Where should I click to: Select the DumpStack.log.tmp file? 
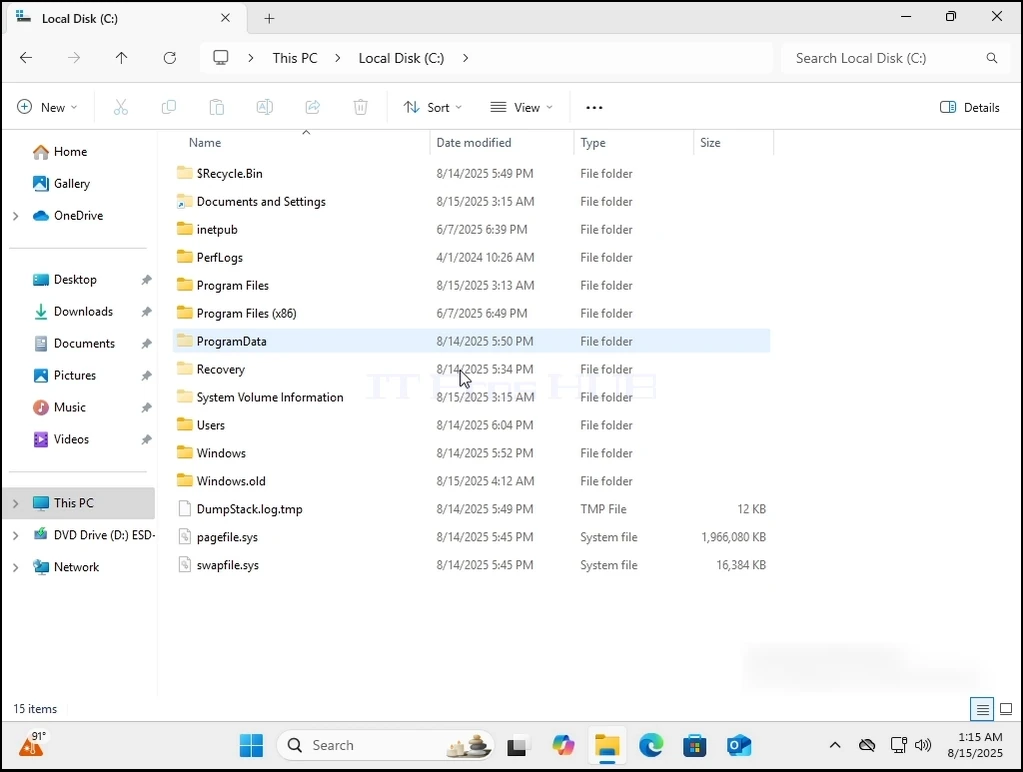pyautogui.click(x=472, y=510)
